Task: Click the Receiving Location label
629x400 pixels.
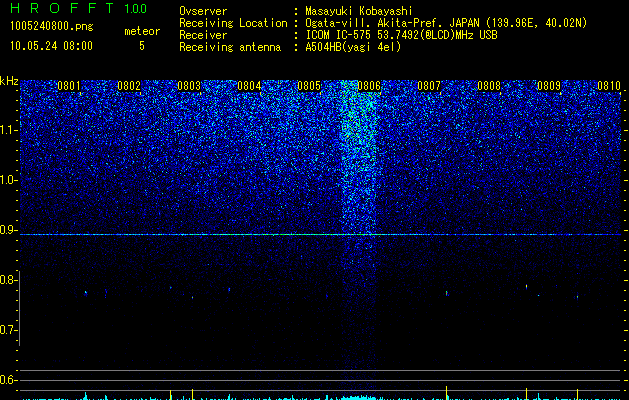Action: click(233, 23)
